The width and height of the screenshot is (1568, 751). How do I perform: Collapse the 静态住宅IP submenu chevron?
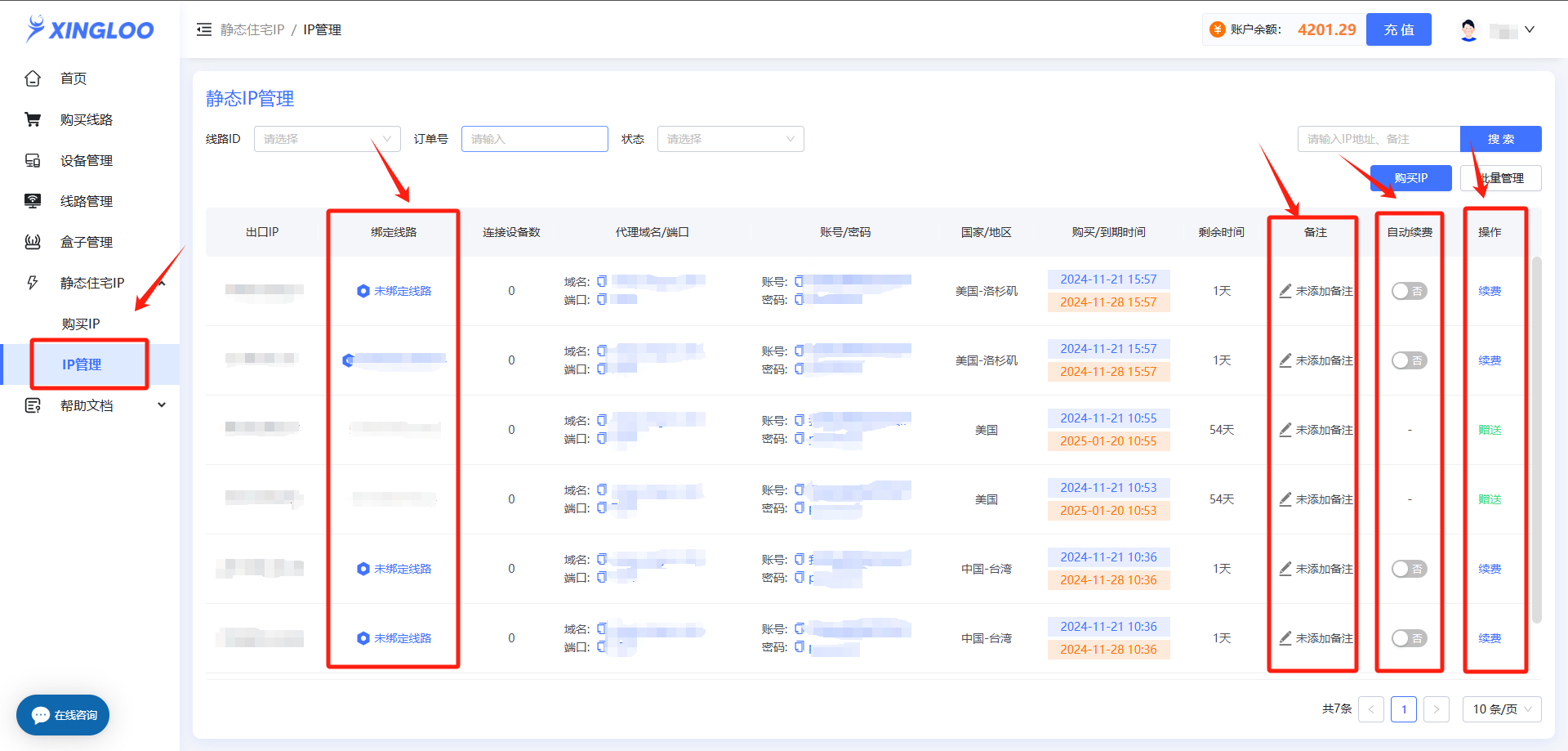click(162, 283)
